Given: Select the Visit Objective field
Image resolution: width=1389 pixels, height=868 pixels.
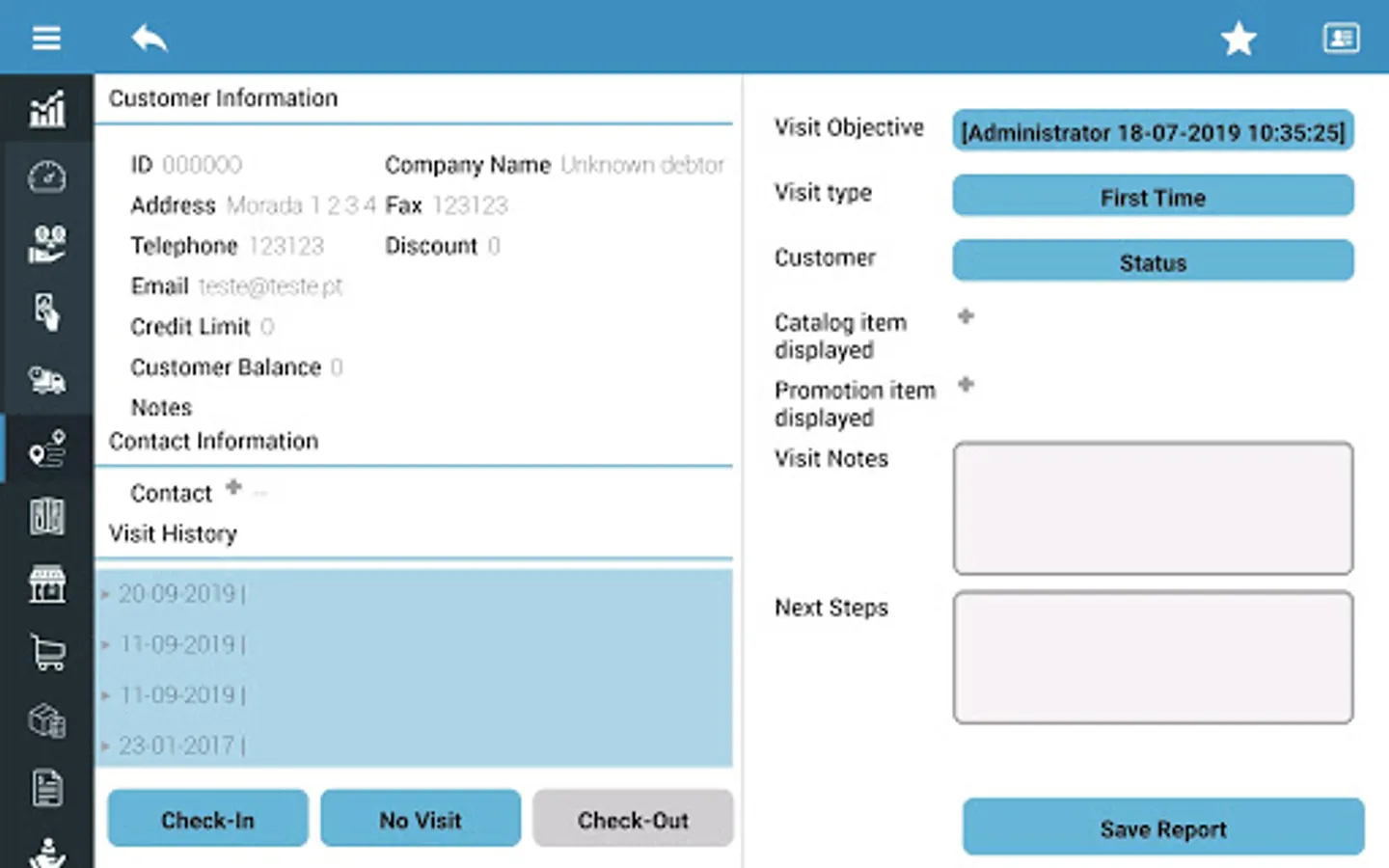Looking at the screenshot, I should click(1153, 132).
